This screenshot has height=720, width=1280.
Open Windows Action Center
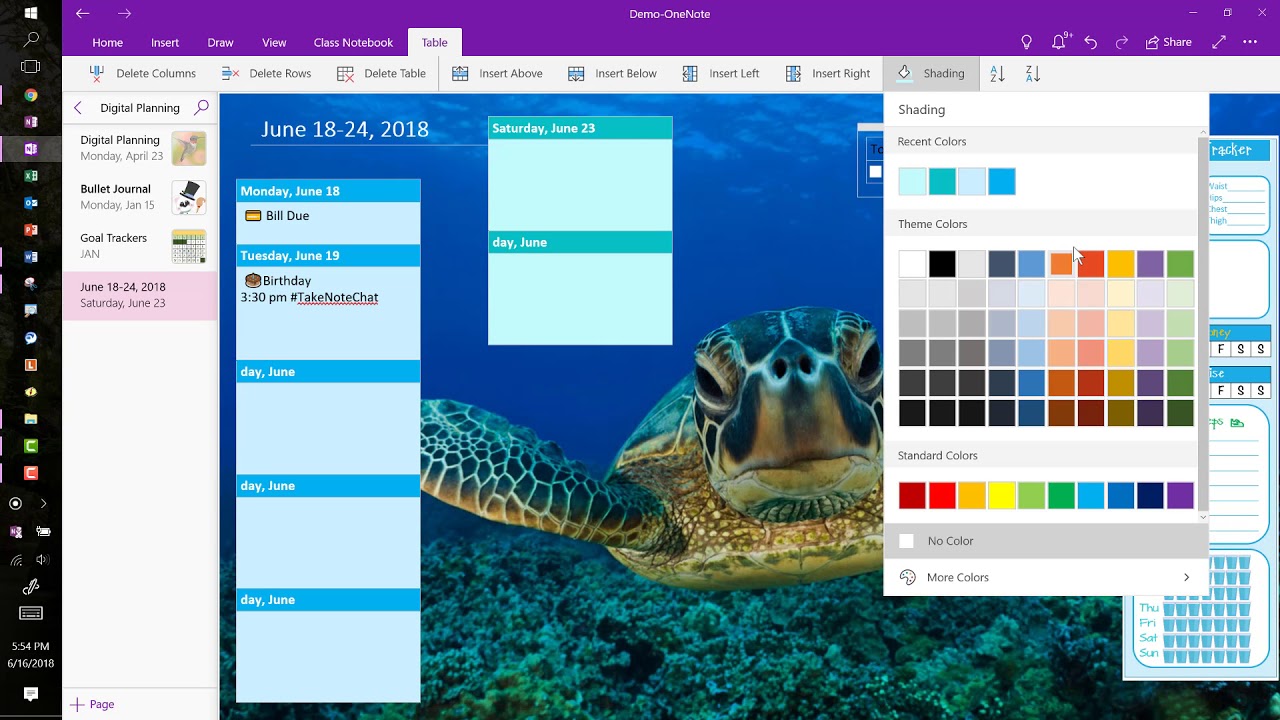pyautogui.click(x=31, y=693)
